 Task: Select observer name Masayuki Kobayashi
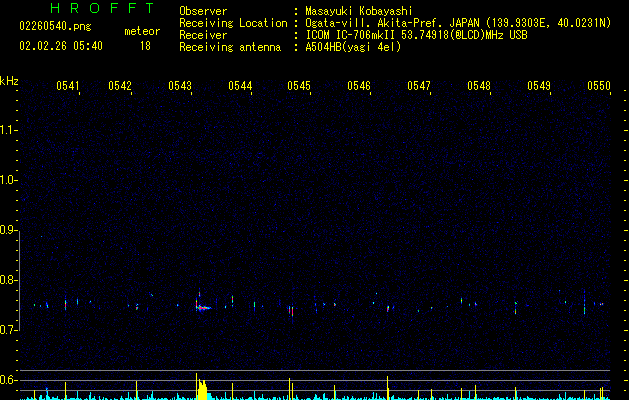[x=359, y=11]
